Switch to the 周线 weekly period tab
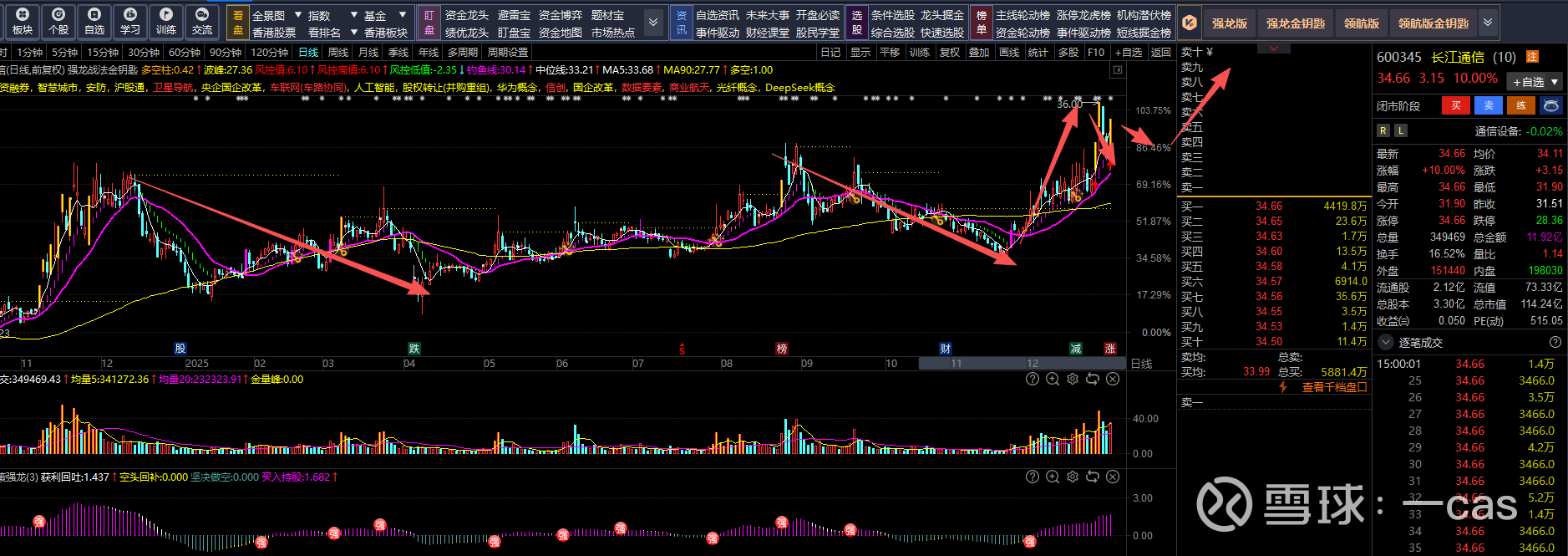Viewport: 1568px width, 556px height. (338, 53)
